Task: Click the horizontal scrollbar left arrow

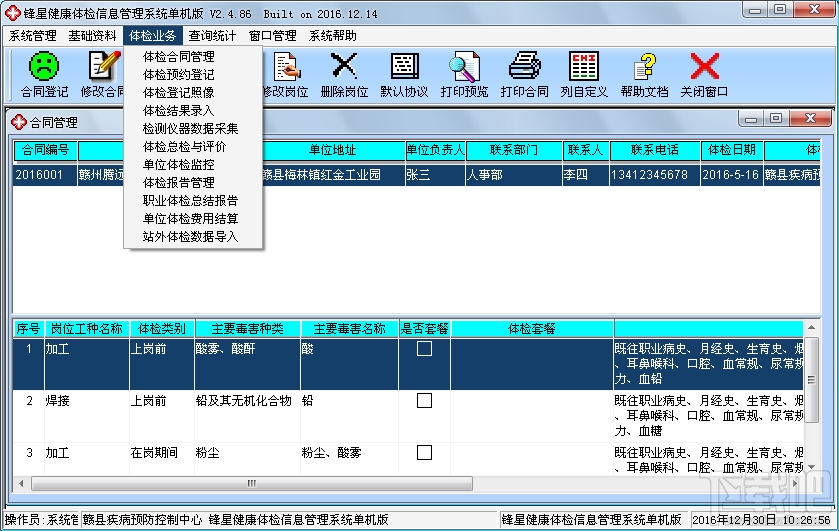Action: coord(21,483)
